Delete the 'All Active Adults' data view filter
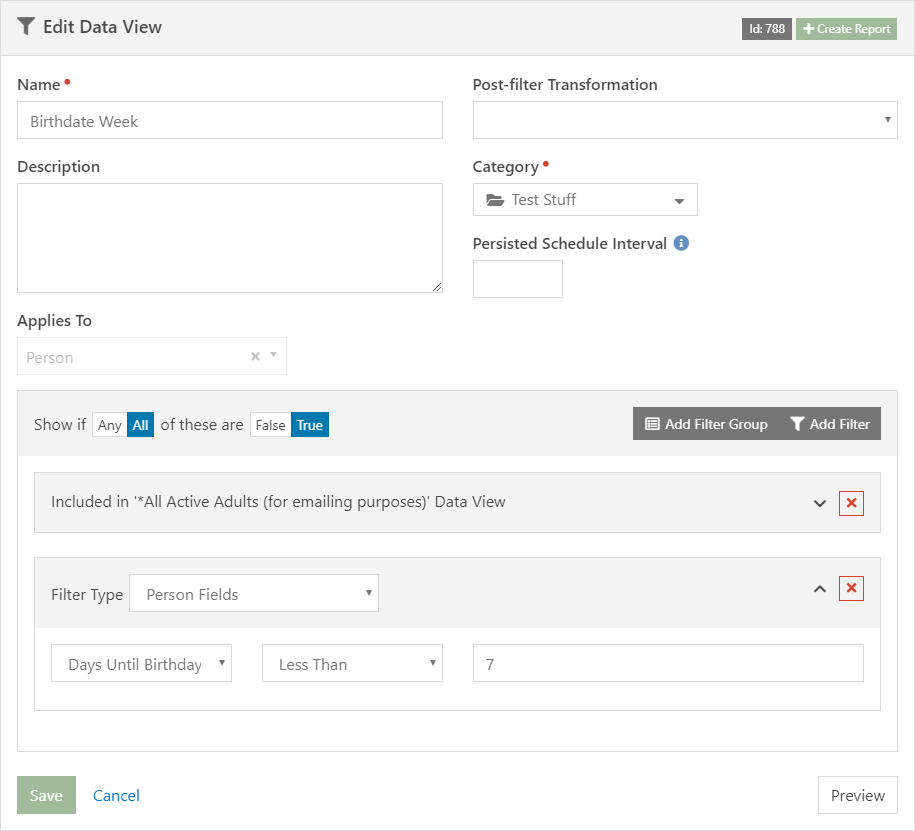The image size is (915, 831). 851,503
